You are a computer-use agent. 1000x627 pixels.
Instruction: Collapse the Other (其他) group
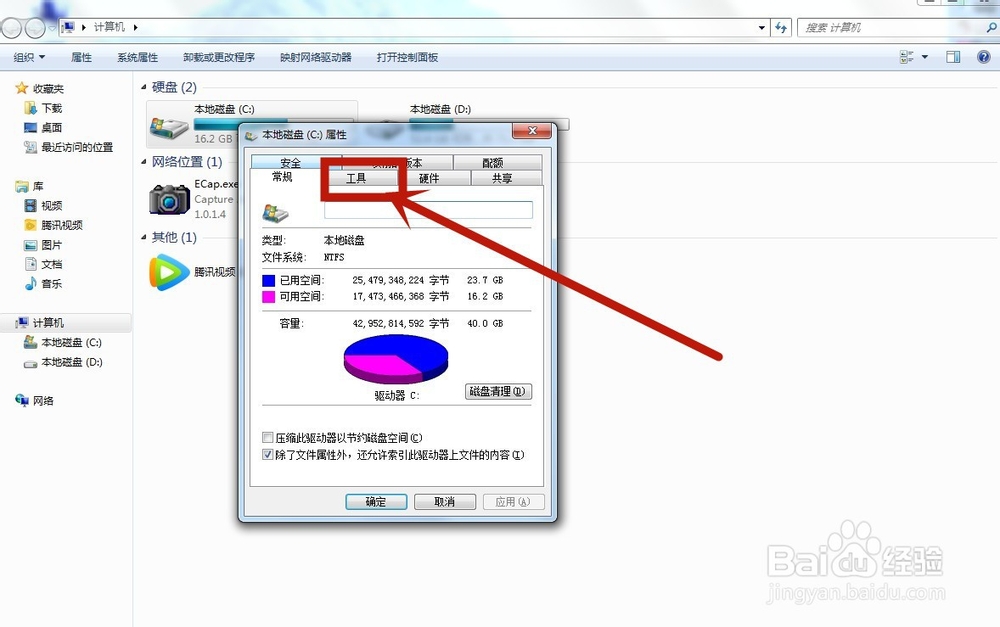coord(143,237)
